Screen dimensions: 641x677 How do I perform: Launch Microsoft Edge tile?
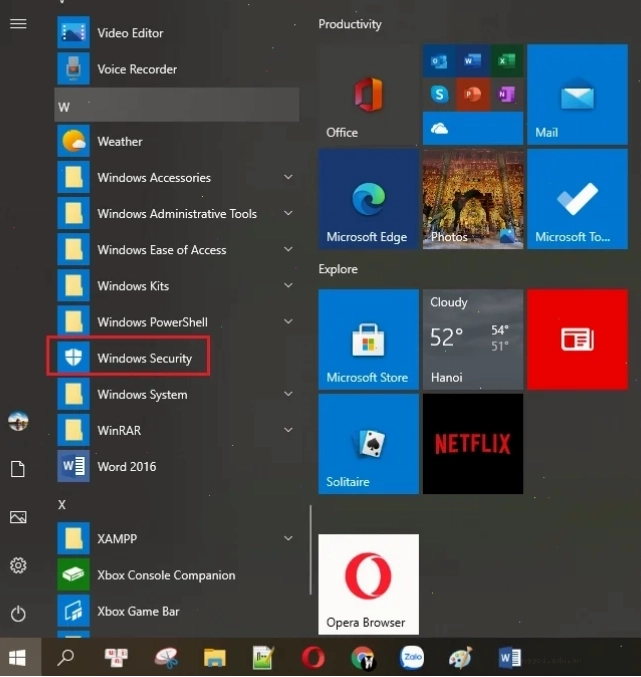point(368,199)
